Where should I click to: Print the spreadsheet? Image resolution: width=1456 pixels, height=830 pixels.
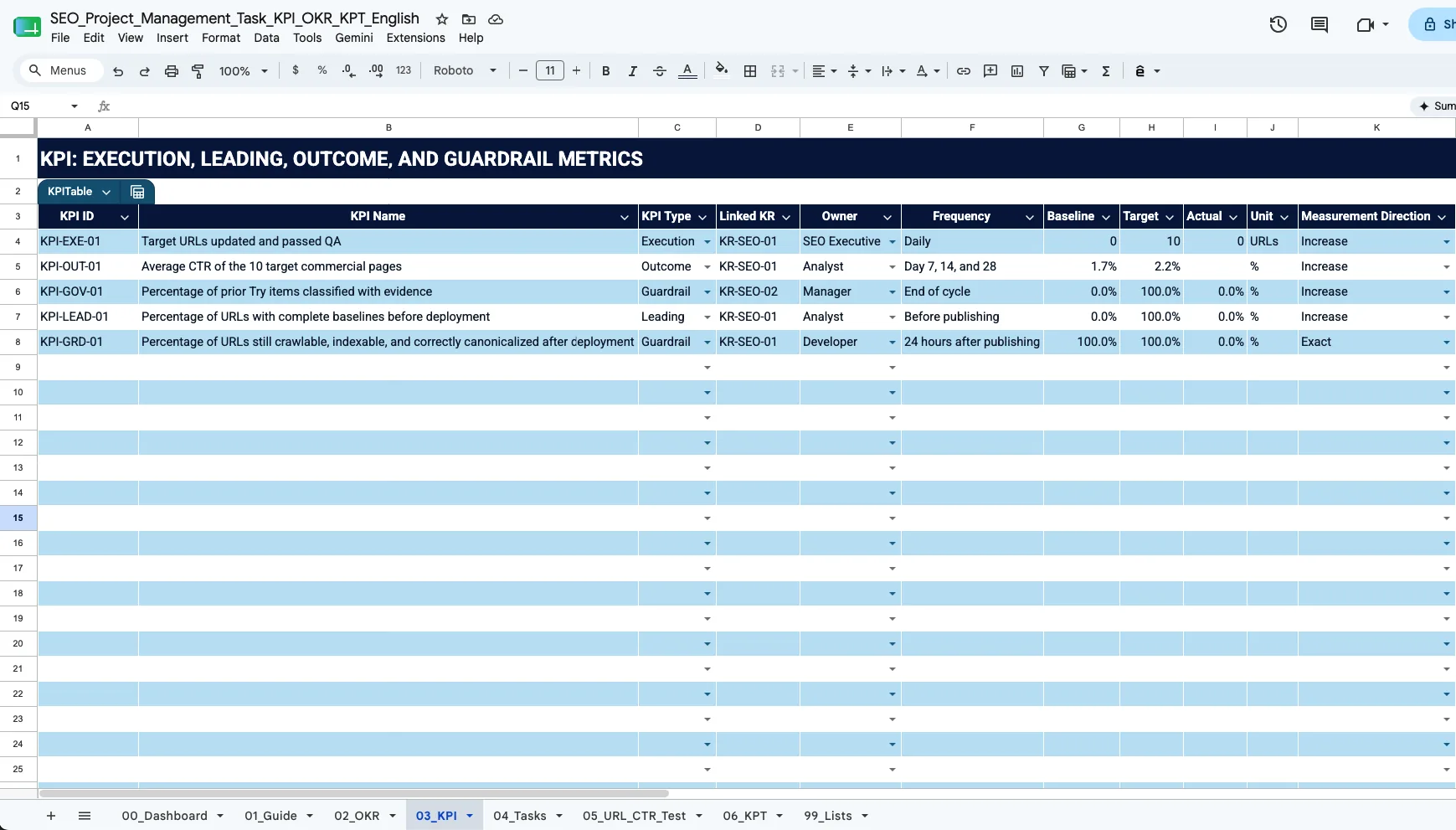pos(172,71)
